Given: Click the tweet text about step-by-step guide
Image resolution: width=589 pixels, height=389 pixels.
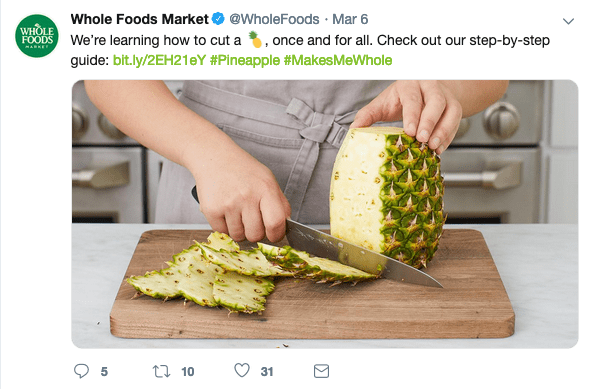Looking at the screenshot, I should click(310, 50).
